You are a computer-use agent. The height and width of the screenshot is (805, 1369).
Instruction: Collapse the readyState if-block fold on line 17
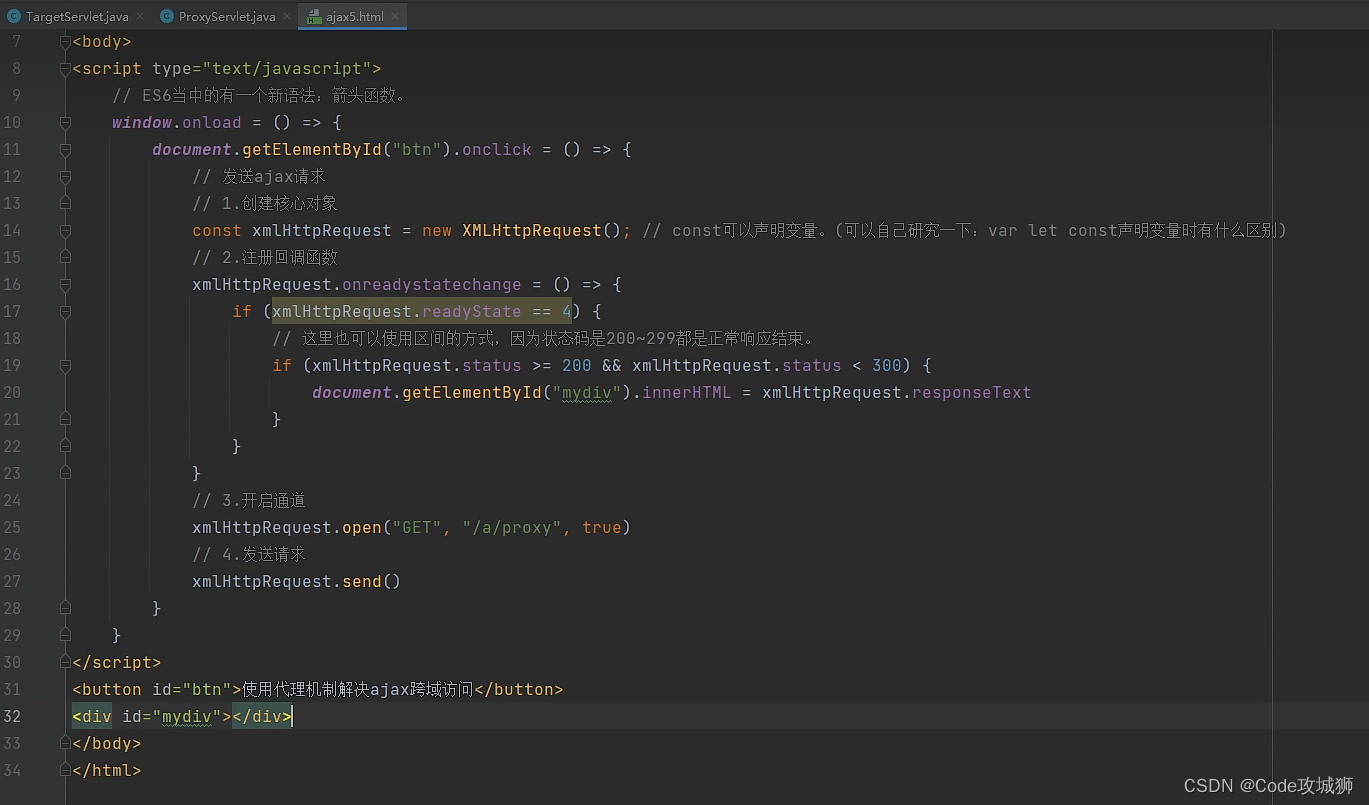(x=65, y=312)
